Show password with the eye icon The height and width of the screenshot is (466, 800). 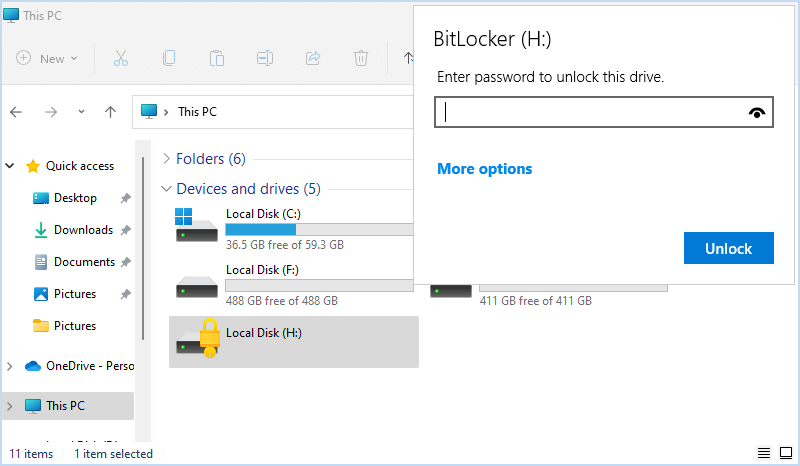pos(757,113)
